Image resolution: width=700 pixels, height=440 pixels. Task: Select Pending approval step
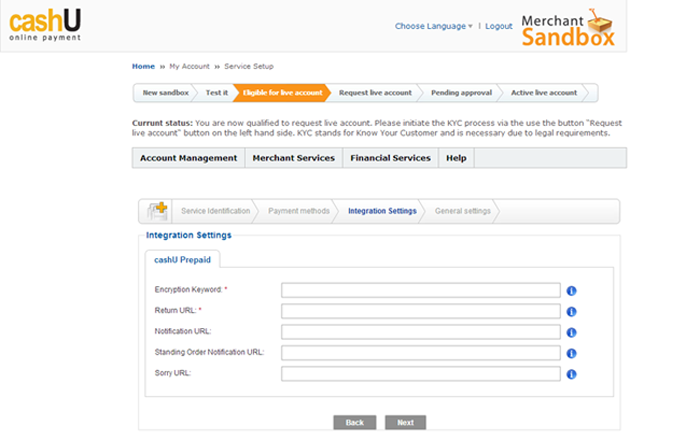461,93
